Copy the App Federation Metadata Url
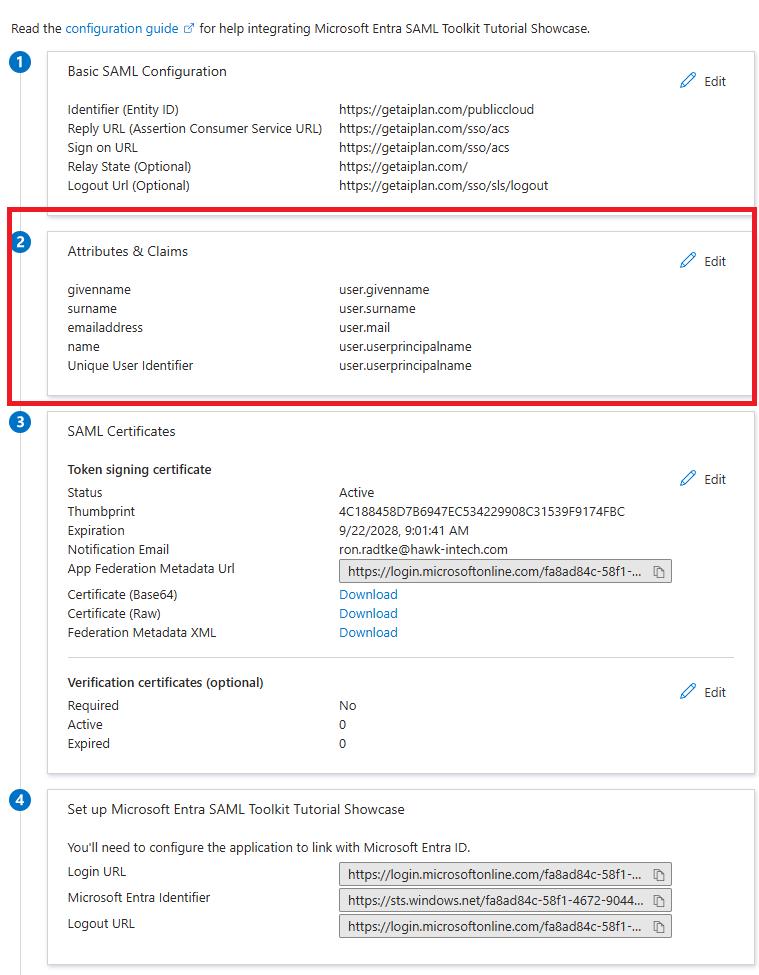The width and height of the screenshot is (759, 975). coord(659,572)
